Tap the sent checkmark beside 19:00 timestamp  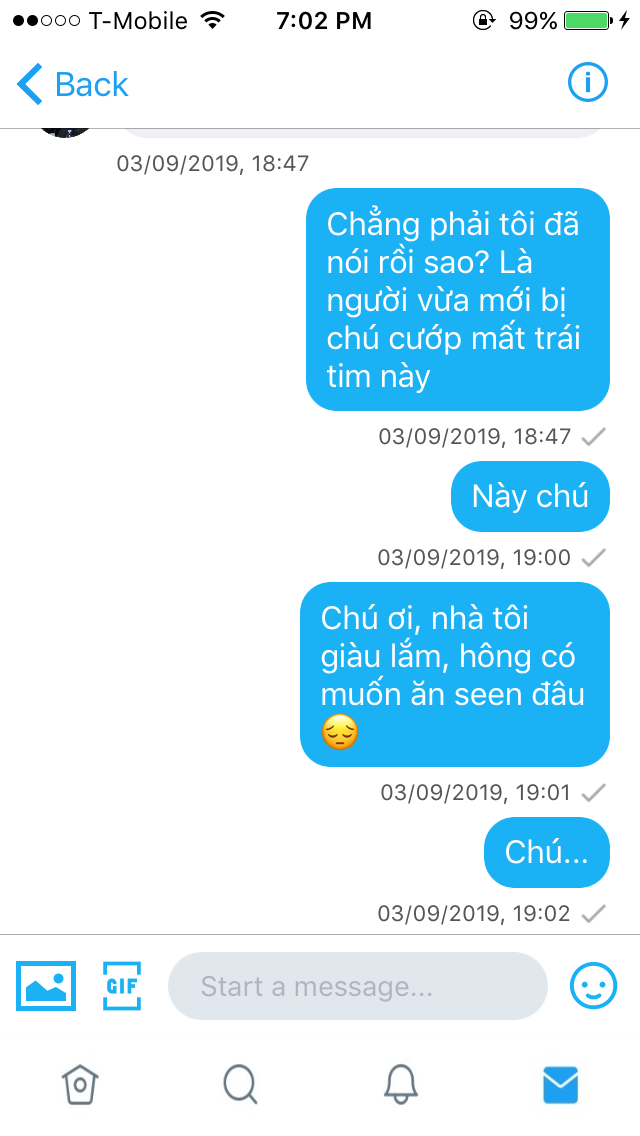pyautogui.click(x=594, y=558)
